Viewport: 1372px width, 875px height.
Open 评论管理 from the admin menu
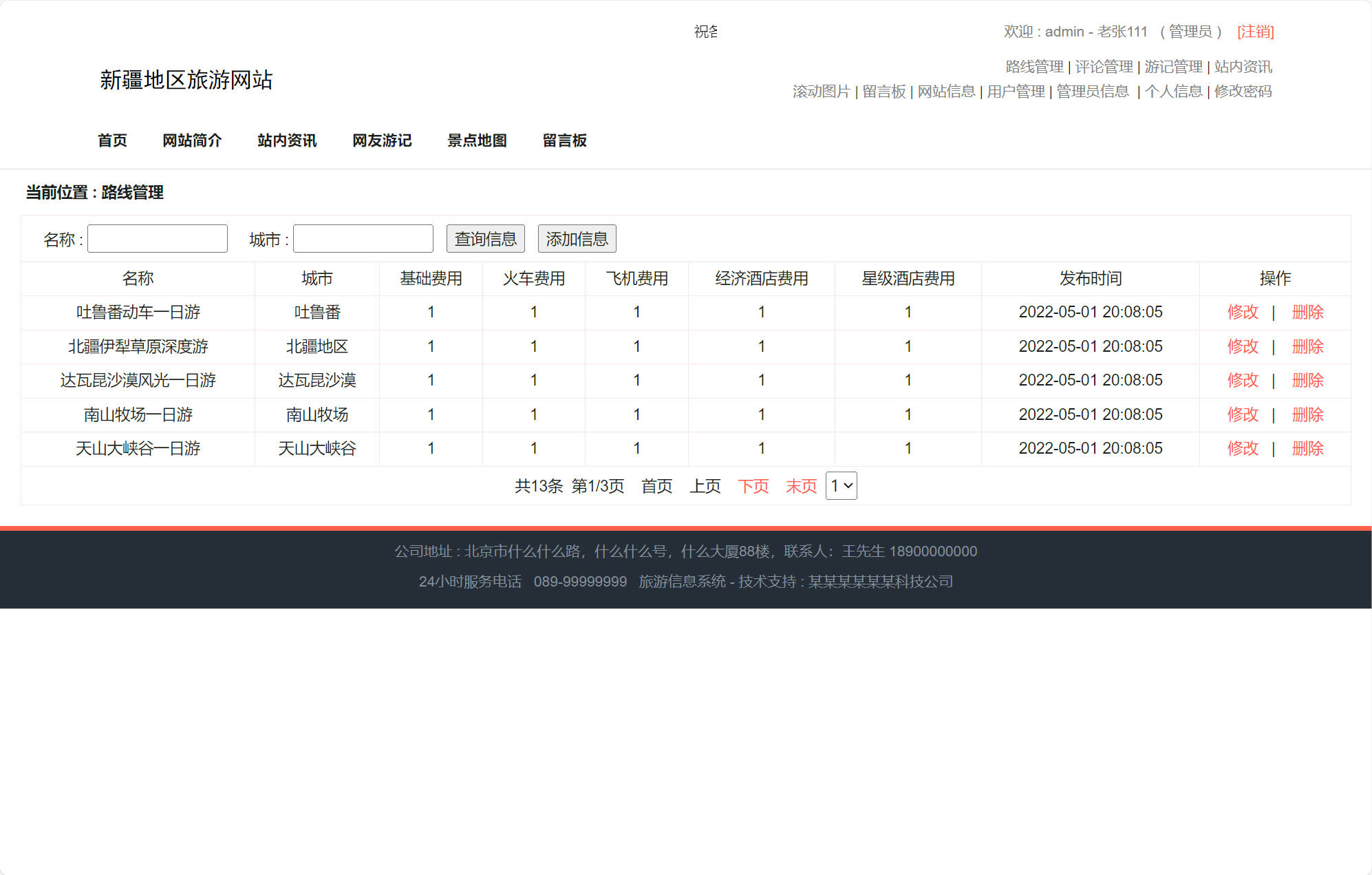pyautogui.click(x=1104, y=67)
